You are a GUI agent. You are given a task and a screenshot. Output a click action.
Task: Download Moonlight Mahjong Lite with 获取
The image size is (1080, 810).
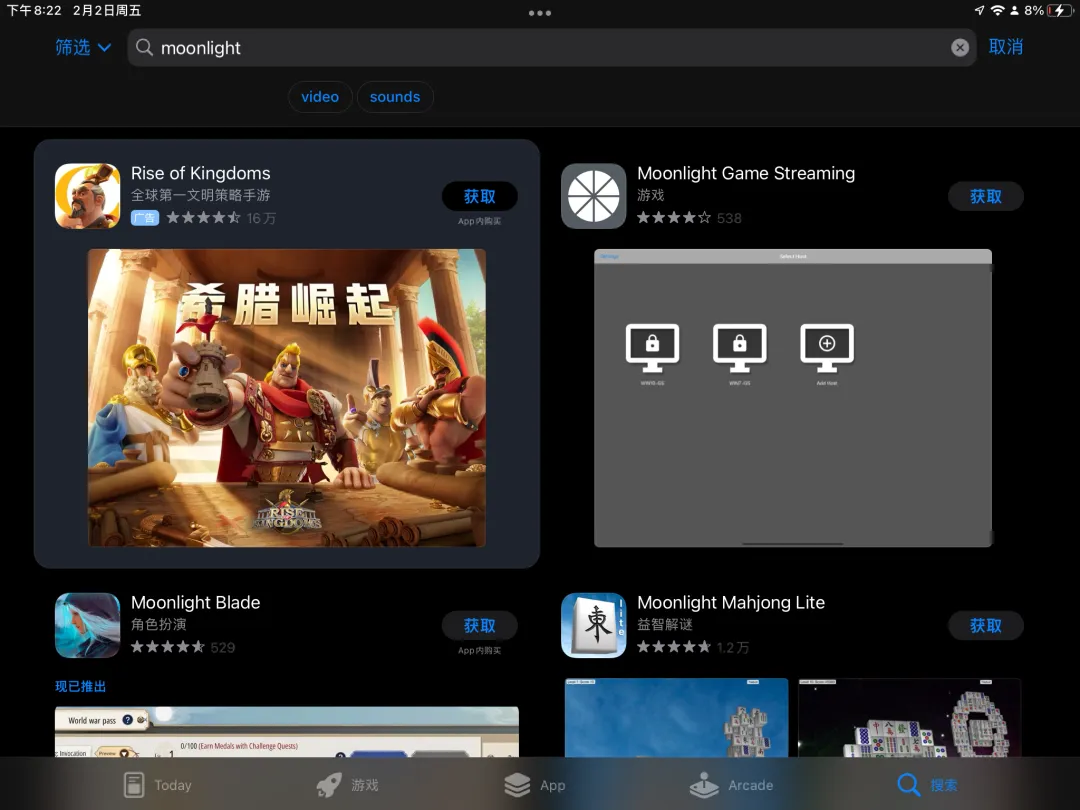point(985,626)
